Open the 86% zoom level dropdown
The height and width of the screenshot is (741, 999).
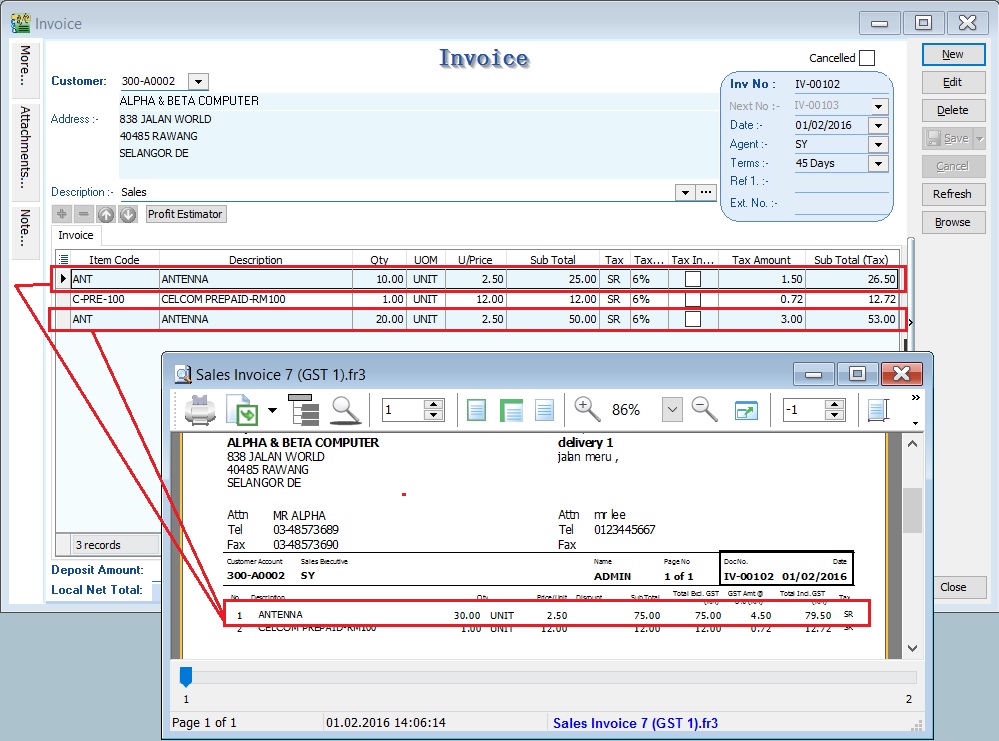coord(672,409)
